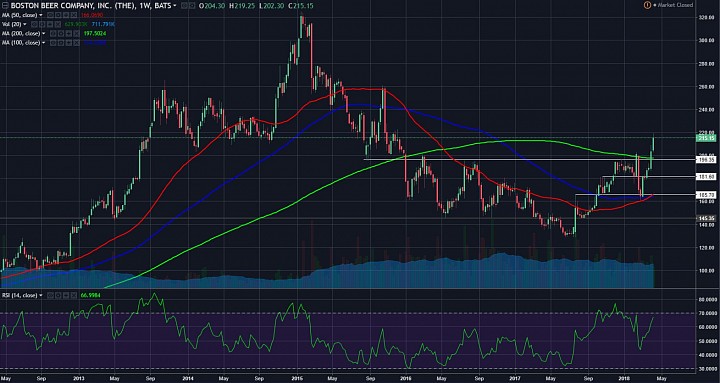Open format settings for the Boston Beer main series
The image size is (720, 383).
pyautogui.click(x=192, y=6)
